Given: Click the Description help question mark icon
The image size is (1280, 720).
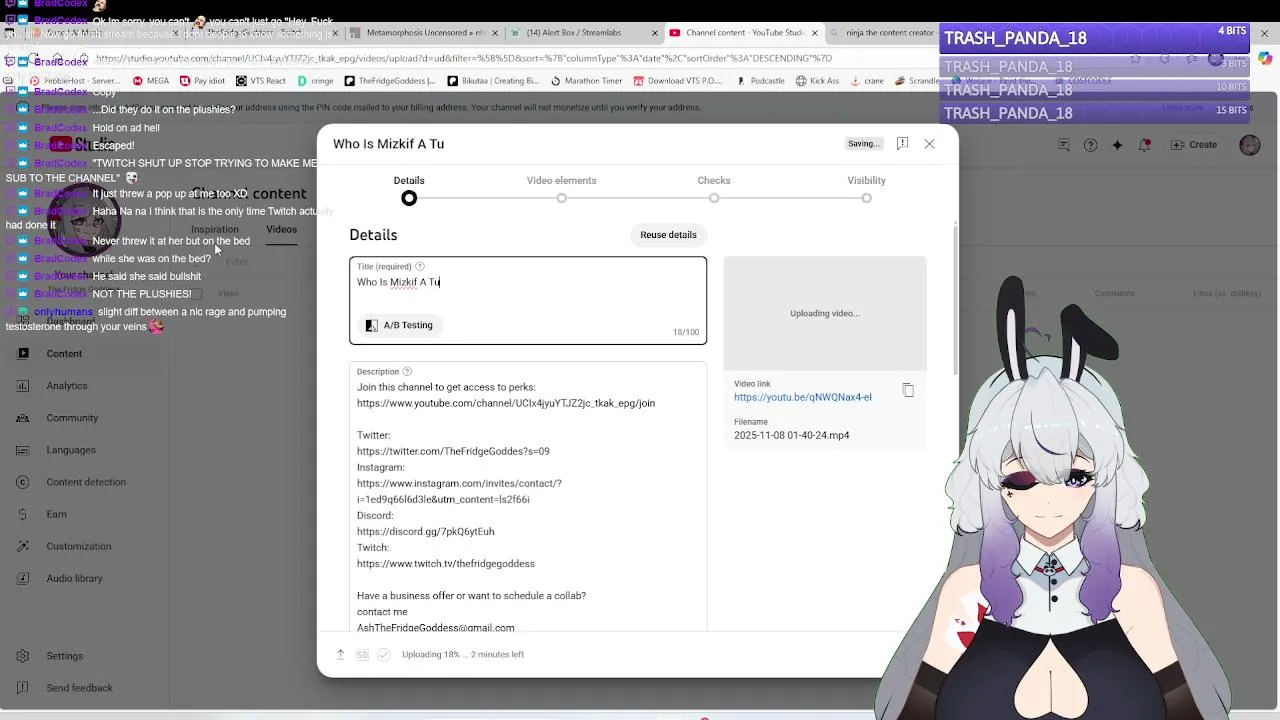Looking at the screenshot, I should point(407,372).
